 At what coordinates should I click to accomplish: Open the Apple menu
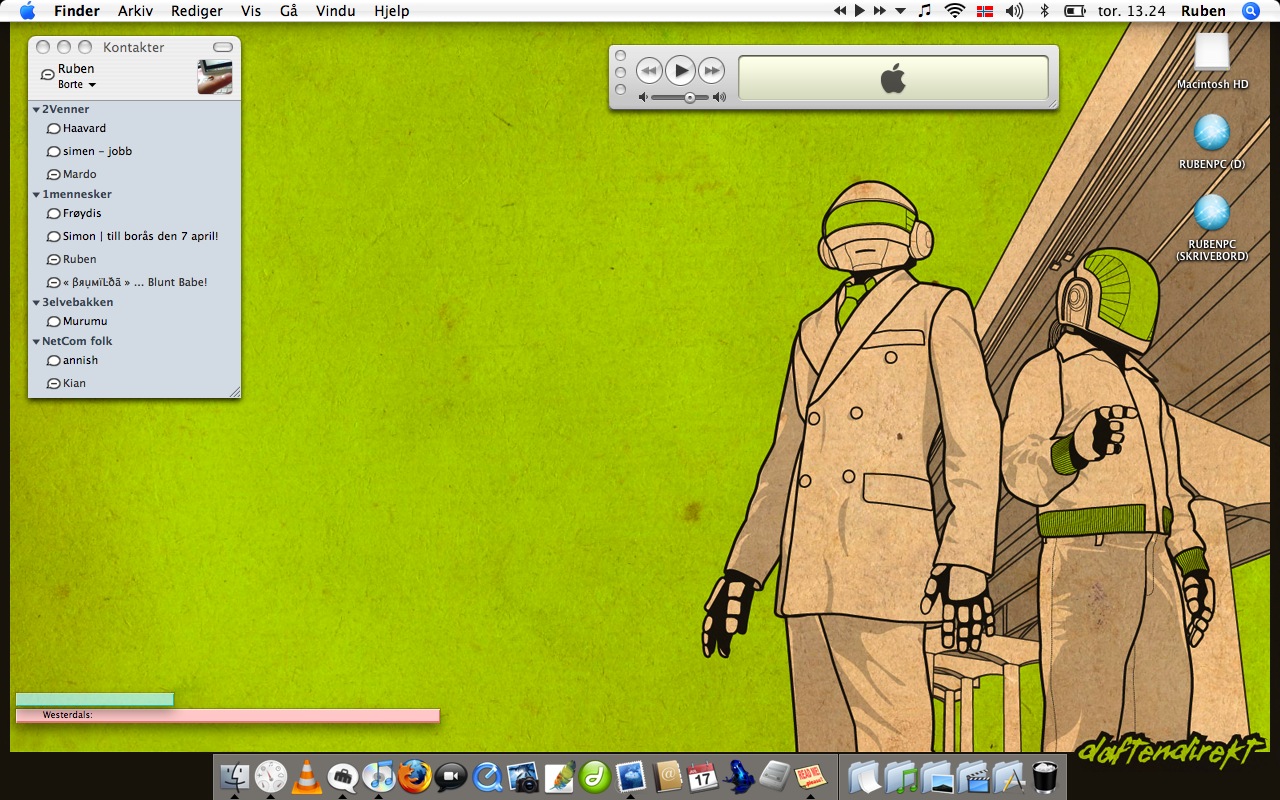(x=27, y=11)
